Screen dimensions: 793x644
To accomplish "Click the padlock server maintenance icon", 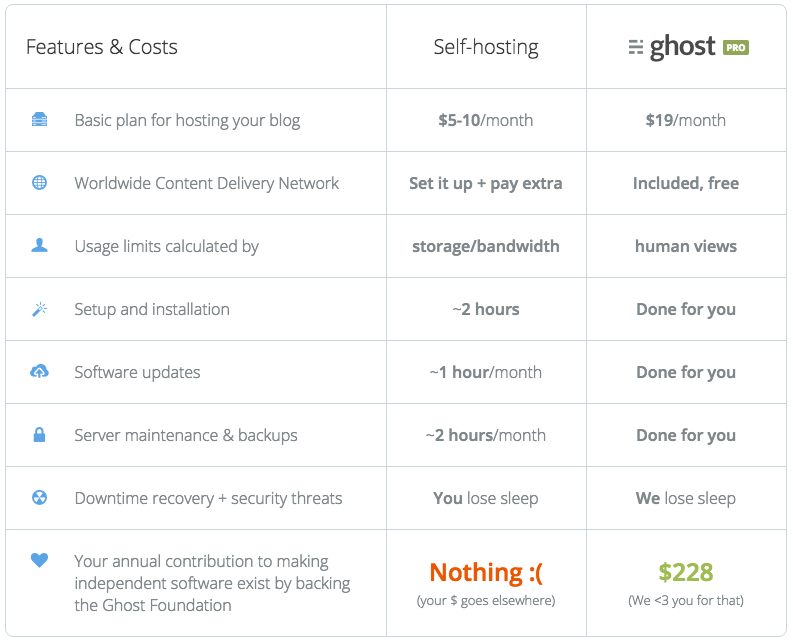I will pos(39,435).
